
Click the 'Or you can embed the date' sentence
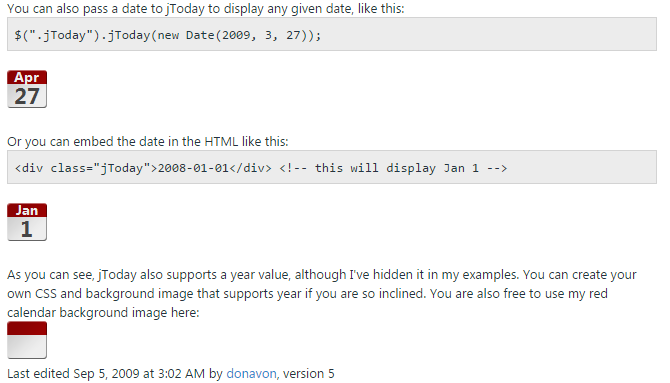click(x=148, y=141)
